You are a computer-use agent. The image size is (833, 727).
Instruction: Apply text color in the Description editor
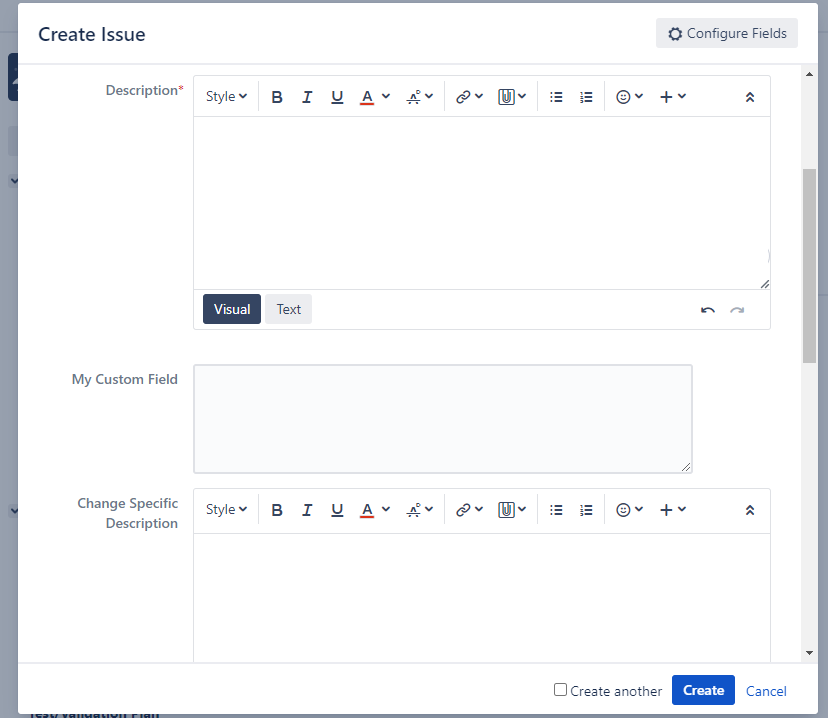367,97
